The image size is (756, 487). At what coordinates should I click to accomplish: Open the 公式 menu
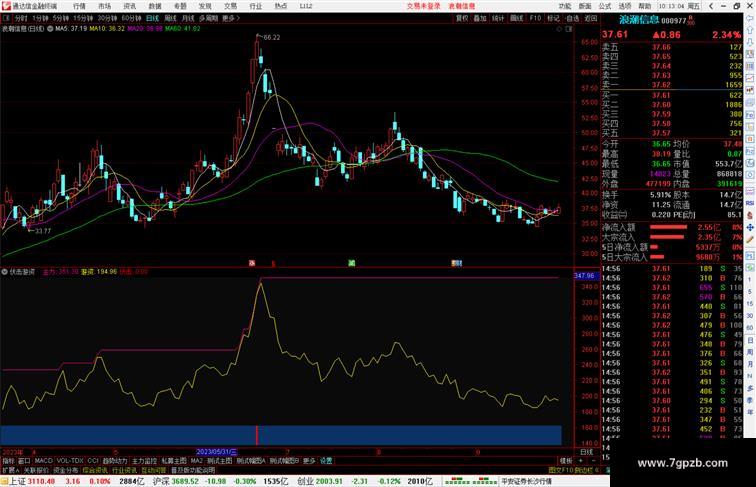(605, 6)
